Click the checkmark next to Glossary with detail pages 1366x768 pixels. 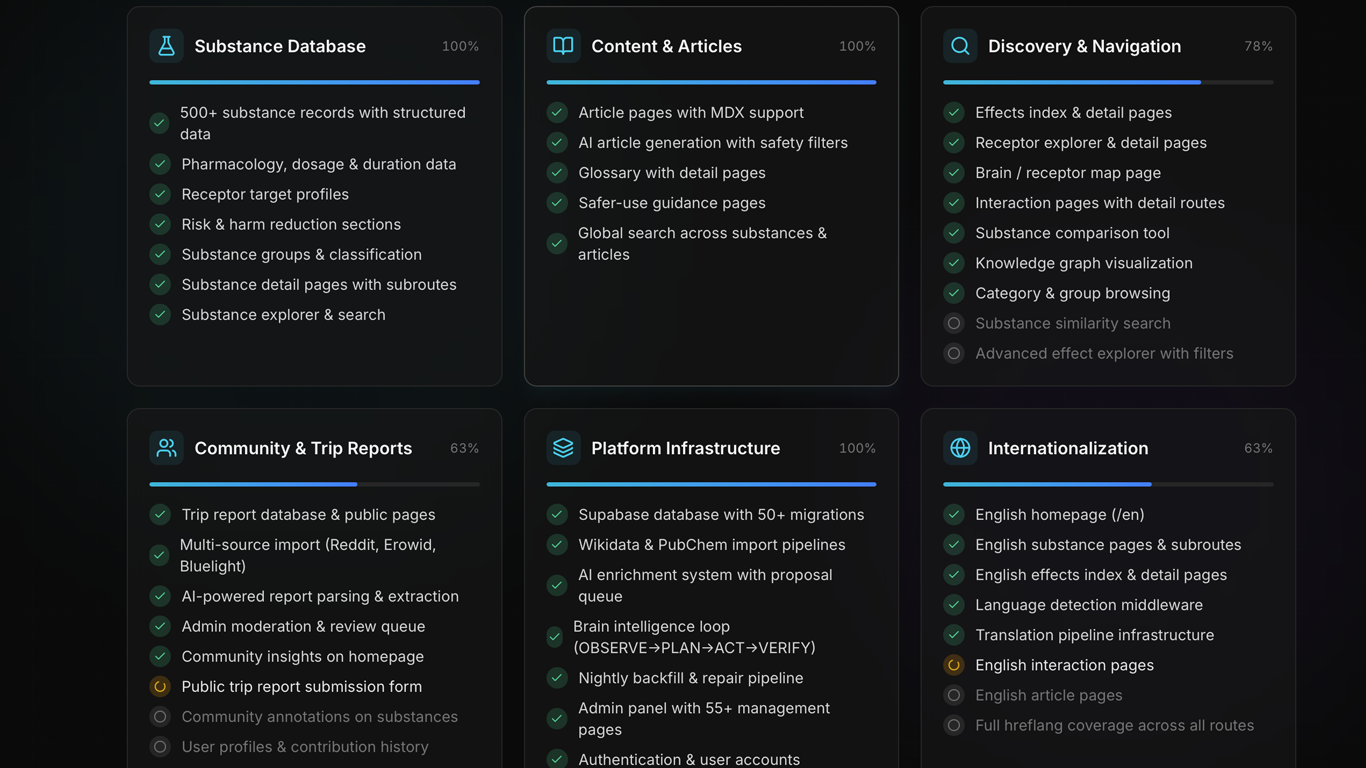[557, 172]
